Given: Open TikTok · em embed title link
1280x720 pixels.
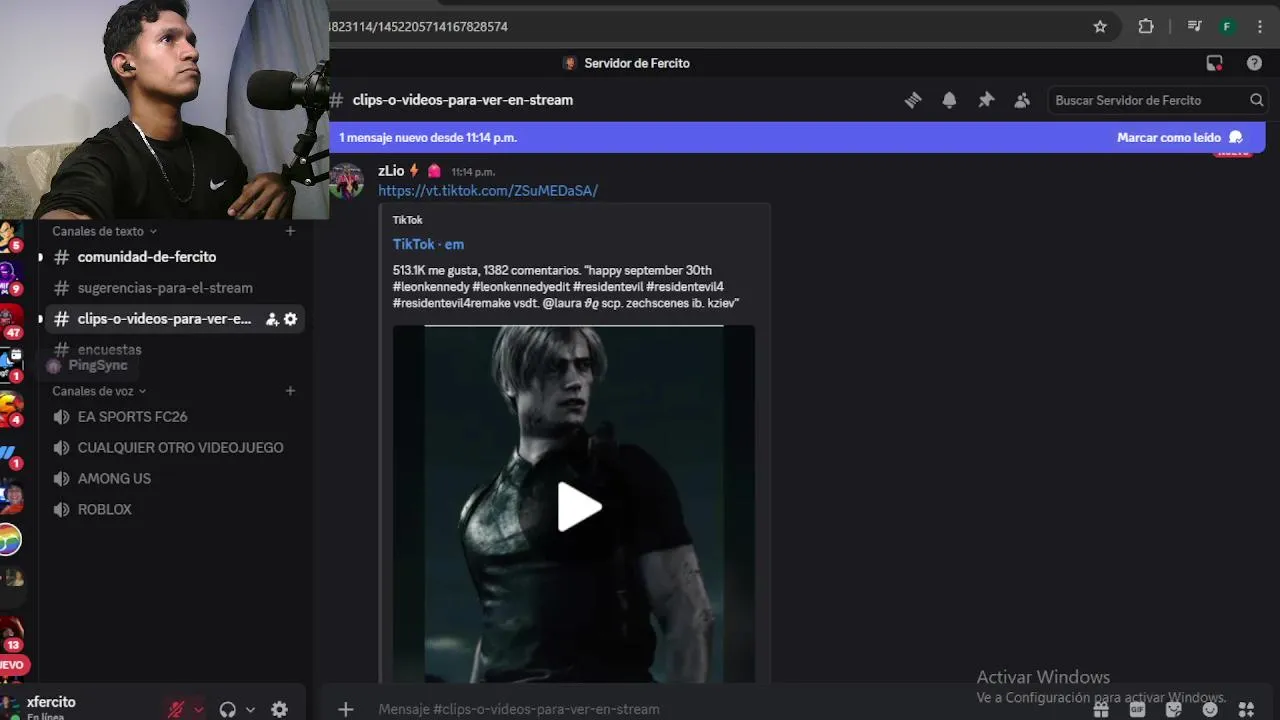Looking at the screenshot, I should [428, 244].
